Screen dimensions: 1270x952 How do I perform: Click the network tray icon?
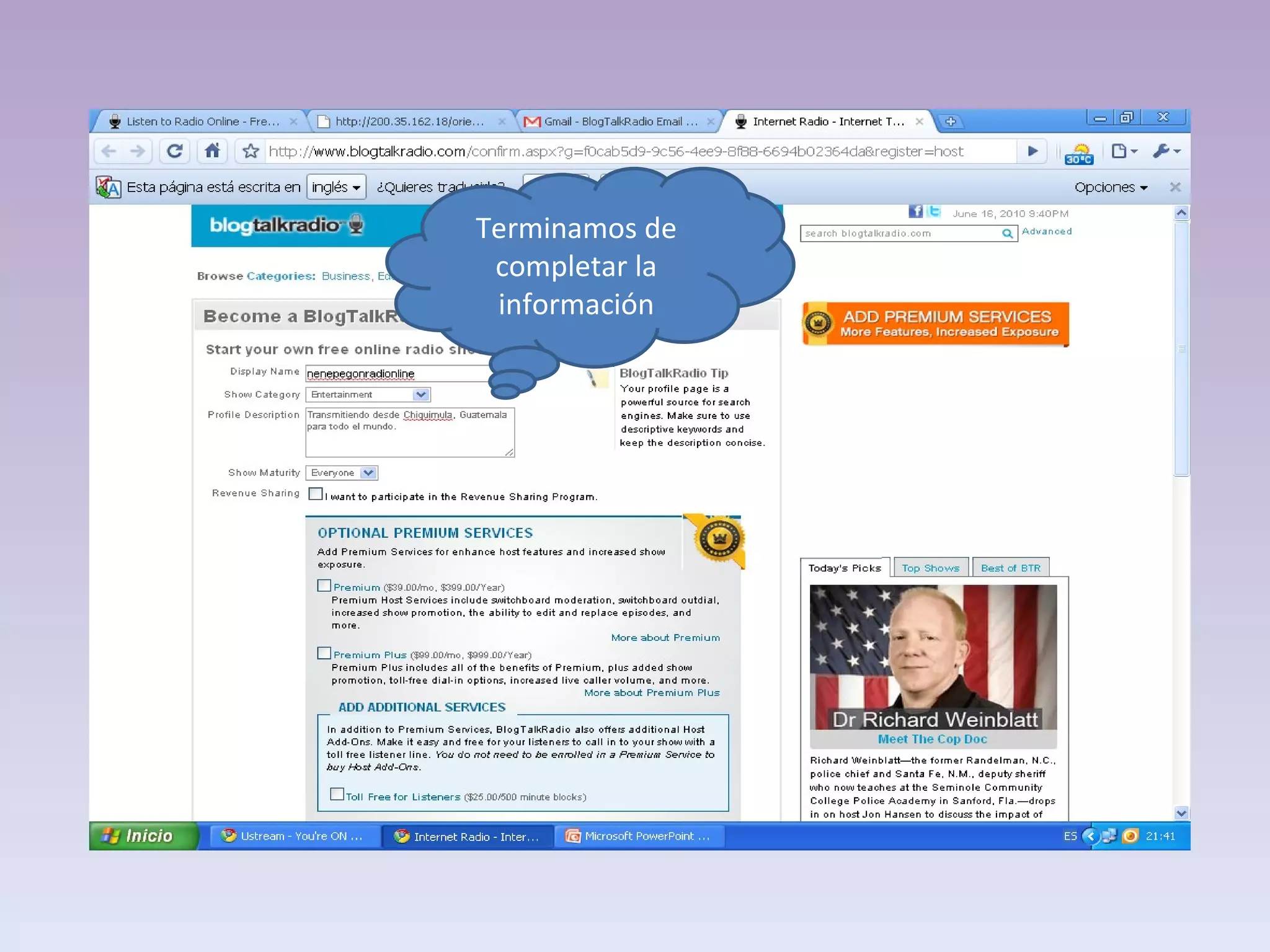(x=1109, y=836)
